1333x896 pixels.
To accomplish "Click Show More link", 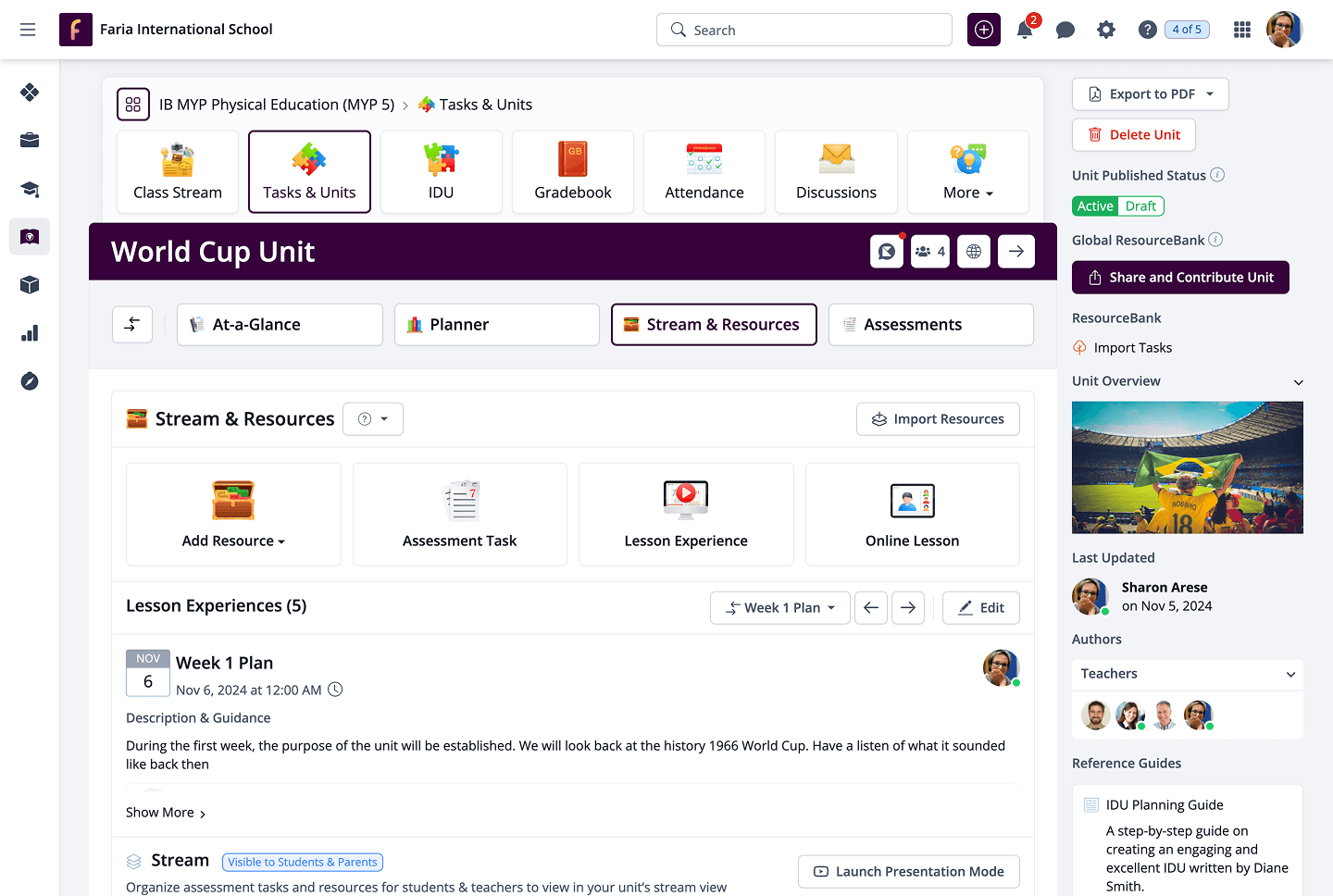I will [166, 813].
